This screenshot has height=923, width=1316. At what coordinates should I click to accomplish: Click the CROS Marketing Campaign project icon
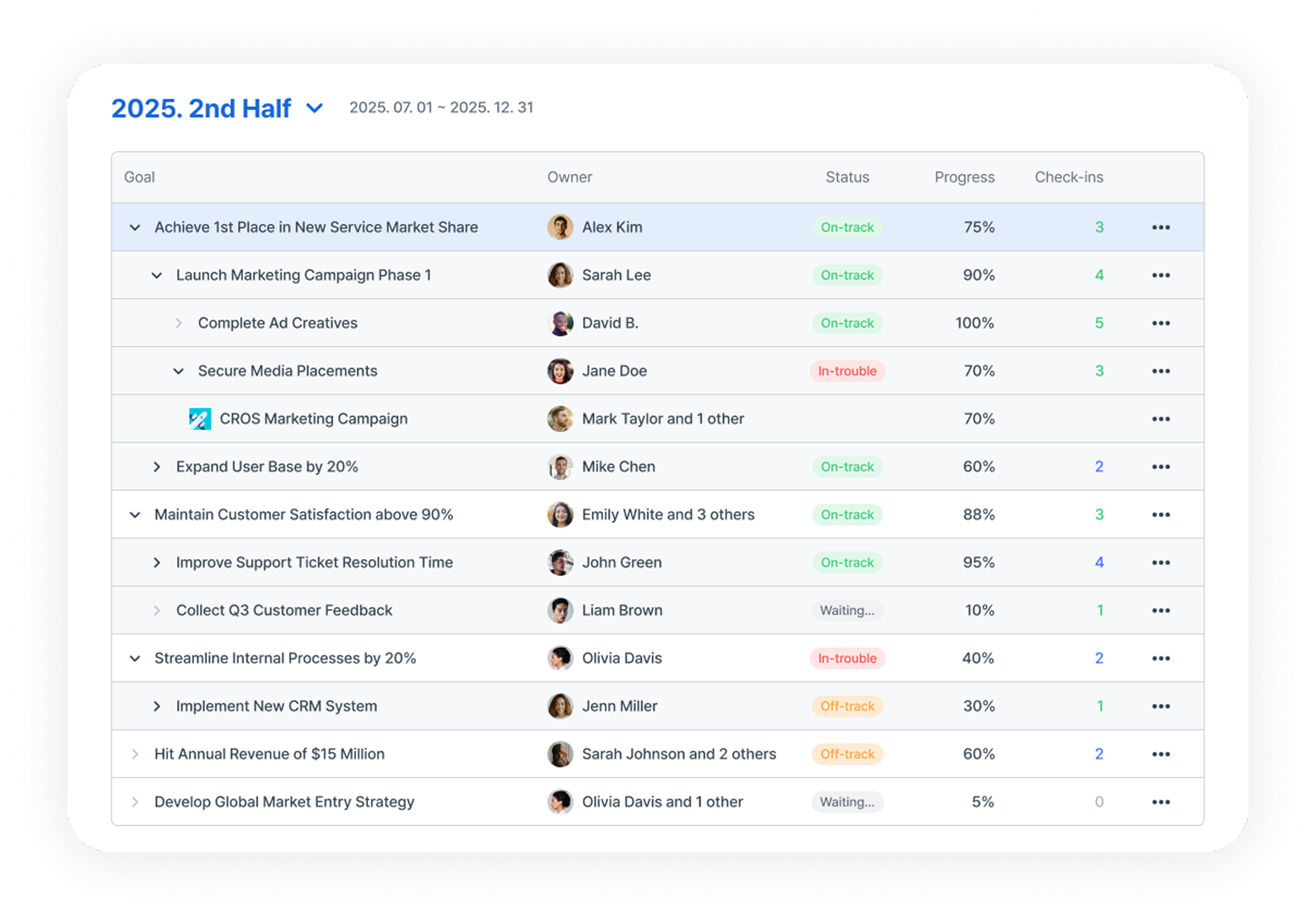tap(200, 418)
